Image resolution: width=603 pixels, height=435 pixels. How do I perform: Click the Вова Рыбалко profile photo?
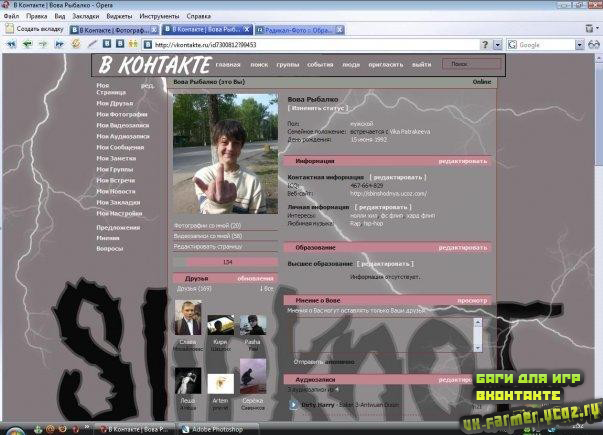(225, 153)
